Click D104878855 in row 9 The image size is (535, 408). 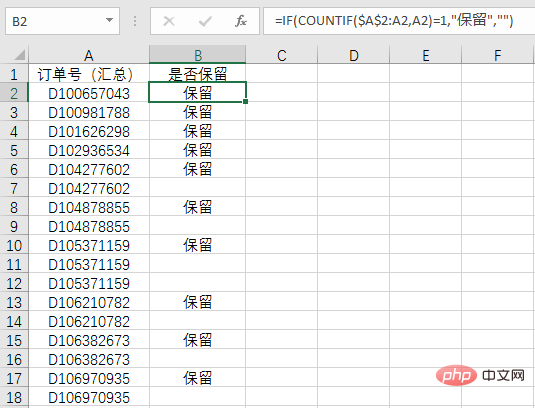(x=89, y=226)
